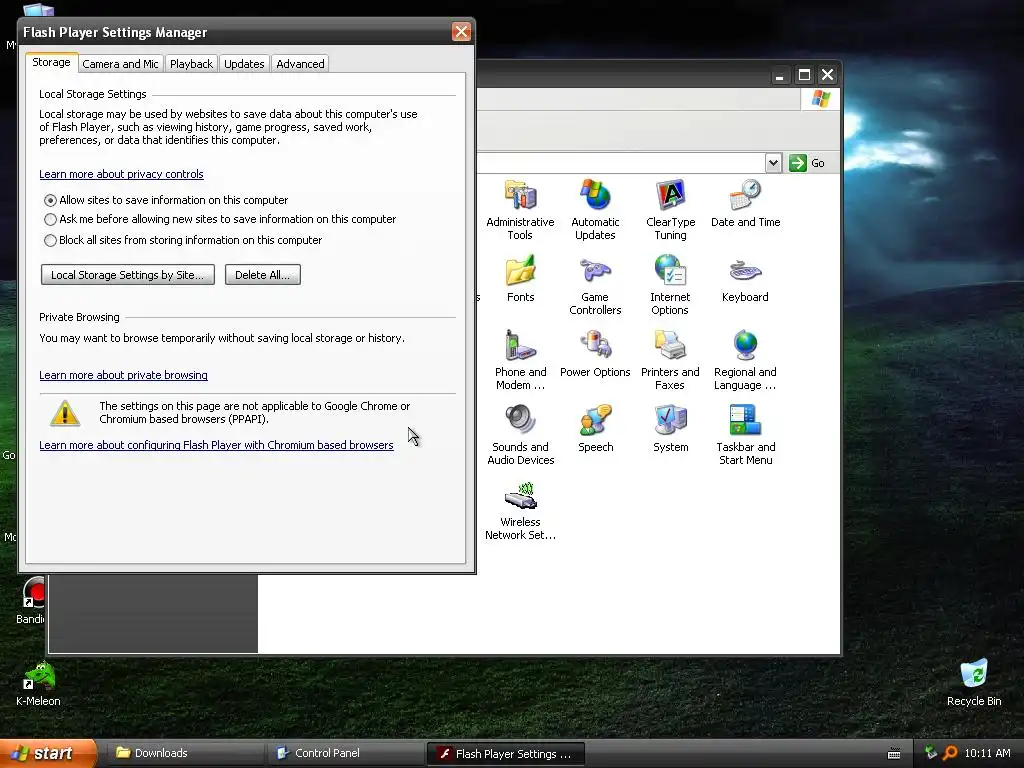Open Wireless Network Setup icon
The height and width of the screenshot is (768, 1024).
(x=520, y=510)
